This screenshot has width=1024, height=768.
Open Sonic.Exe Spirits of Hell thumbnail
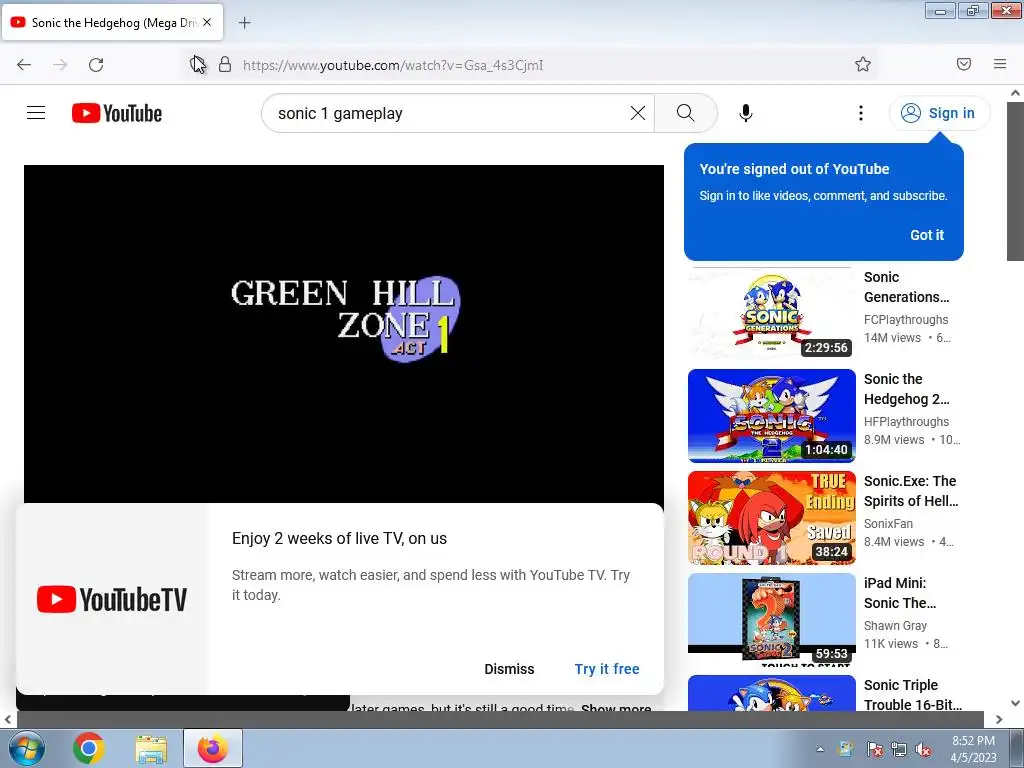(x=771, y=517)
